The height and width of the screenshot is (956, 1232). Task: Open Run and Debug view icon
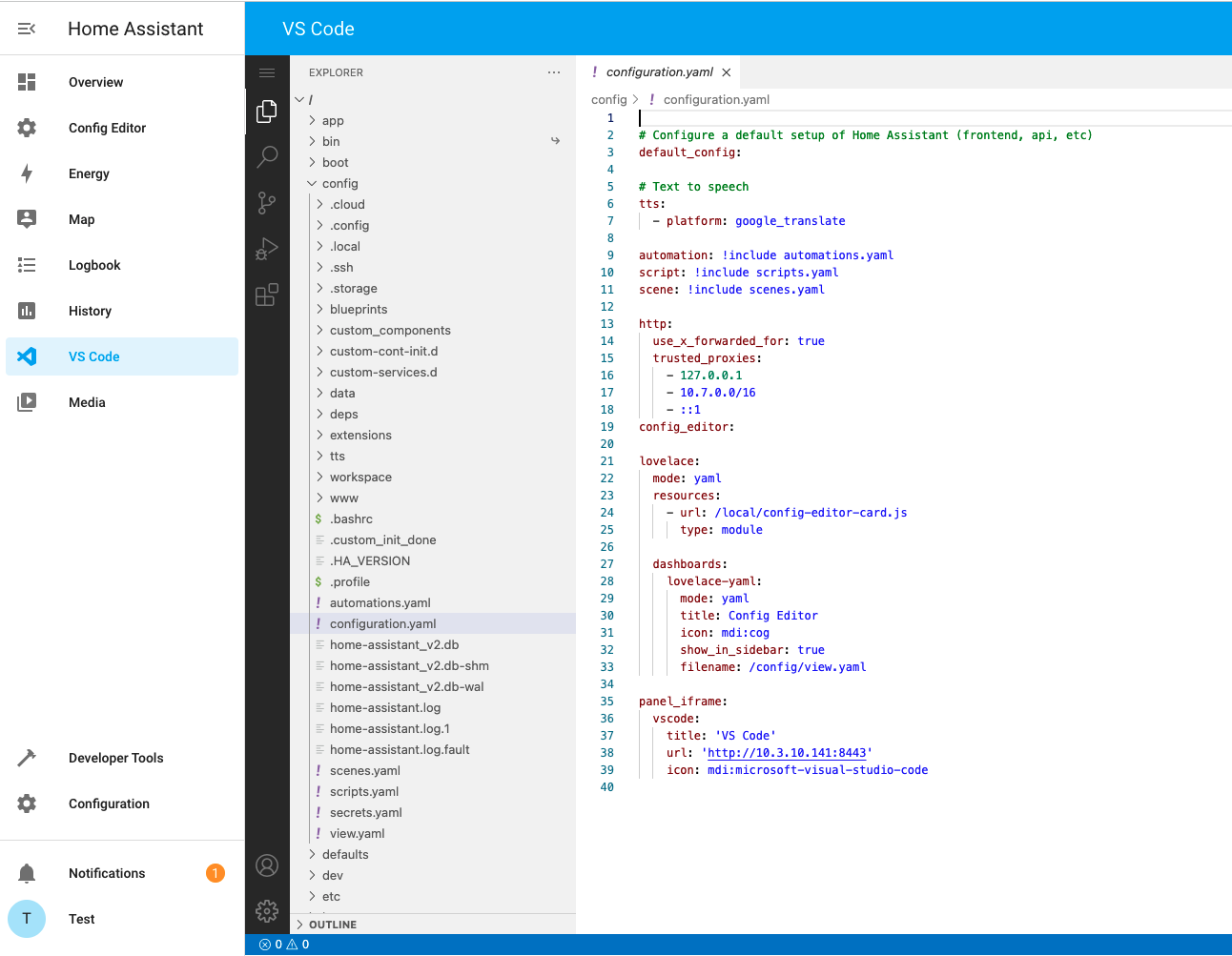click(267, 249)
